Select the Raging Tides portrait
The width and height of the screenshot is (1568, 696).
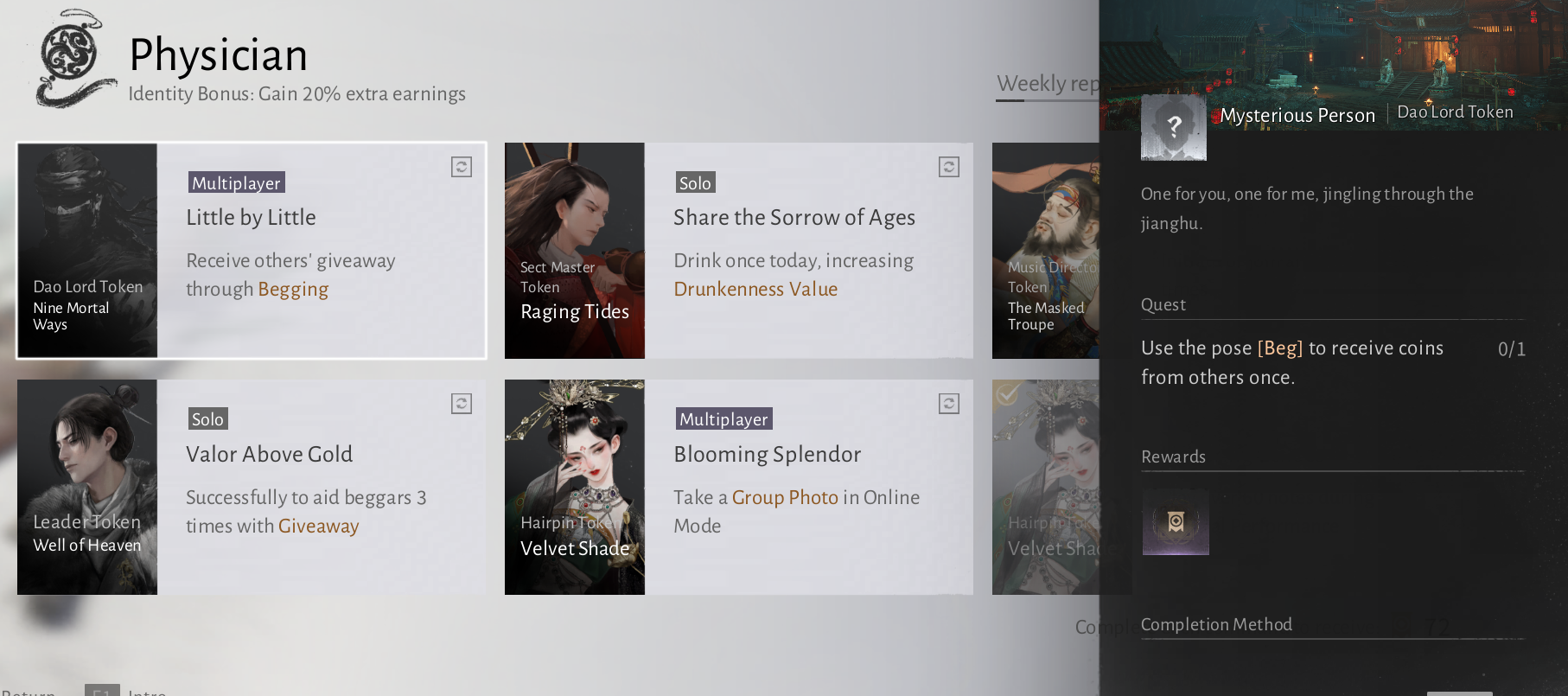click(x=575, y=251)
